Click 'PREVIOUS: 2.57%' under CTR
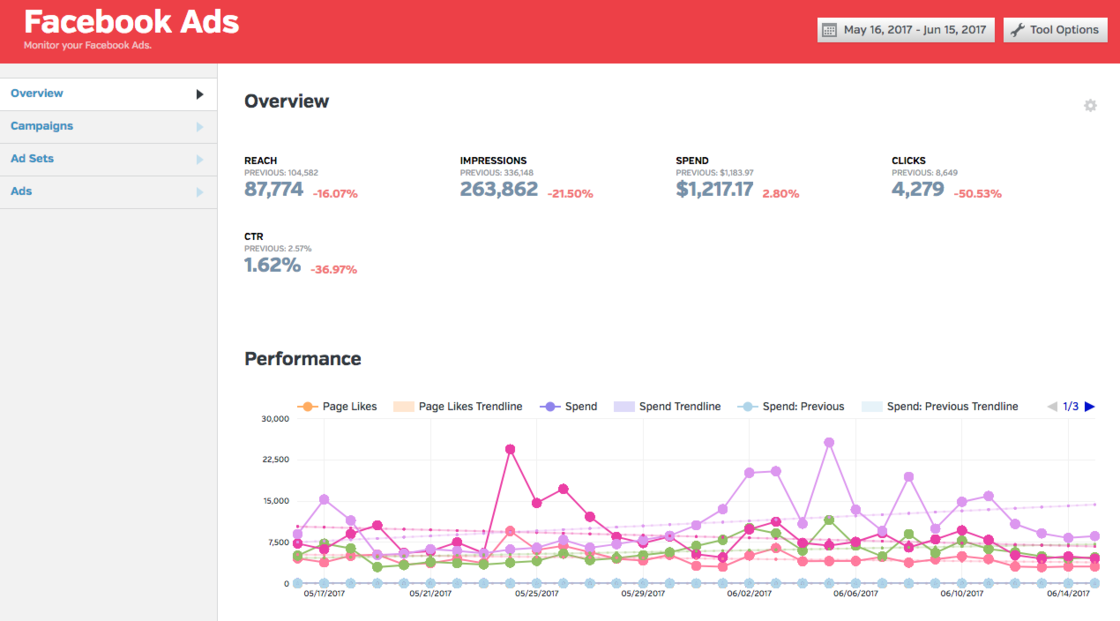The width and height of the screenshot is (1120, 621). coord(278,249)
